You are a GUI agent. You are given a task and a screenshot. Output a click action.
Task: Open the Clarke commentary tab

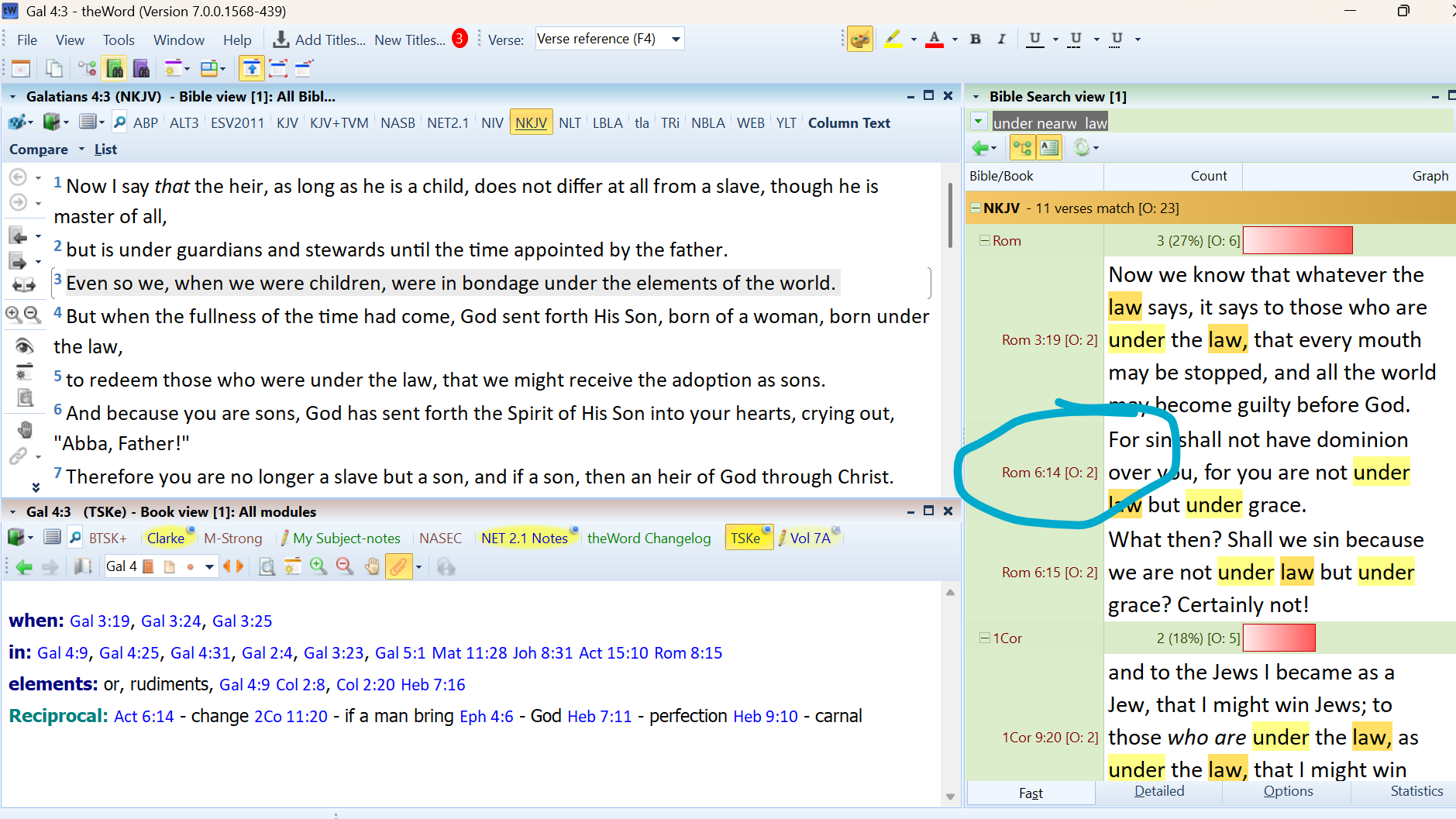click(166, 538)
